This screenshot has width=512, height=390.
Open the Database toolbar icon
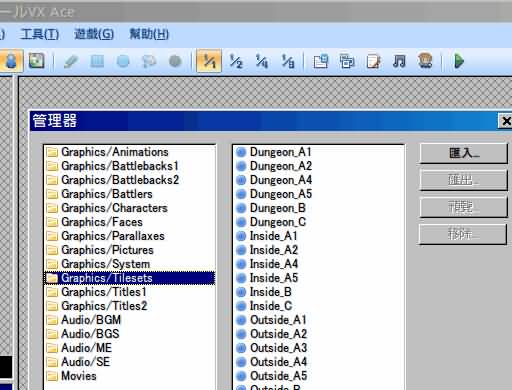click(x=321, y=61)
